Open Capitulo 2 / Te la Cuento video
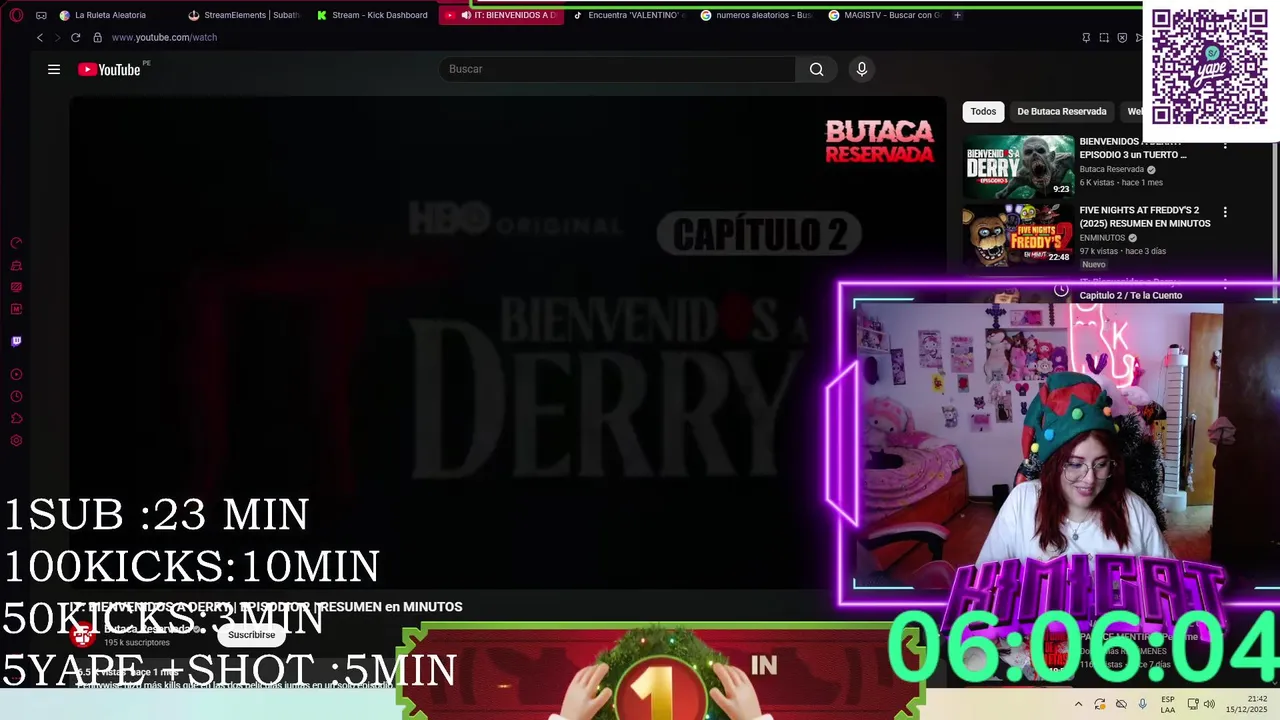This screenshot has width=1280, height=720. pyautogui.click(x=1131, y=295)
